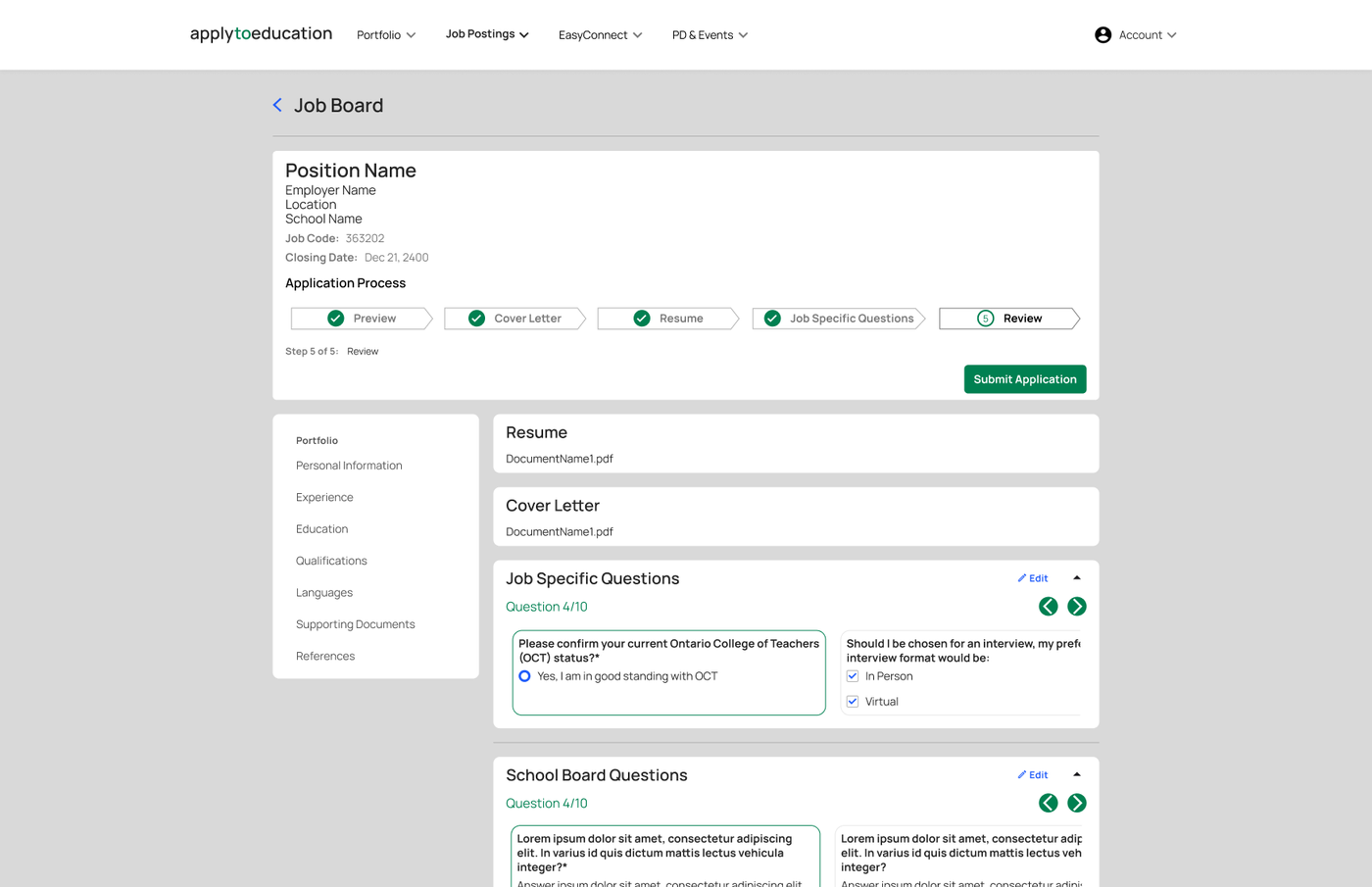The image size is (1372, 887).
Task: Collapse the School Board Questions section
Action: click(x=1077, y=775)
